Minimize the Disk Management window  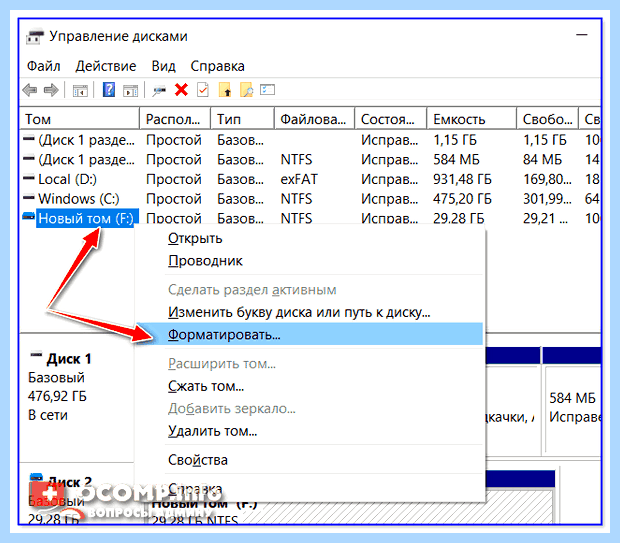tap(581, 35)
